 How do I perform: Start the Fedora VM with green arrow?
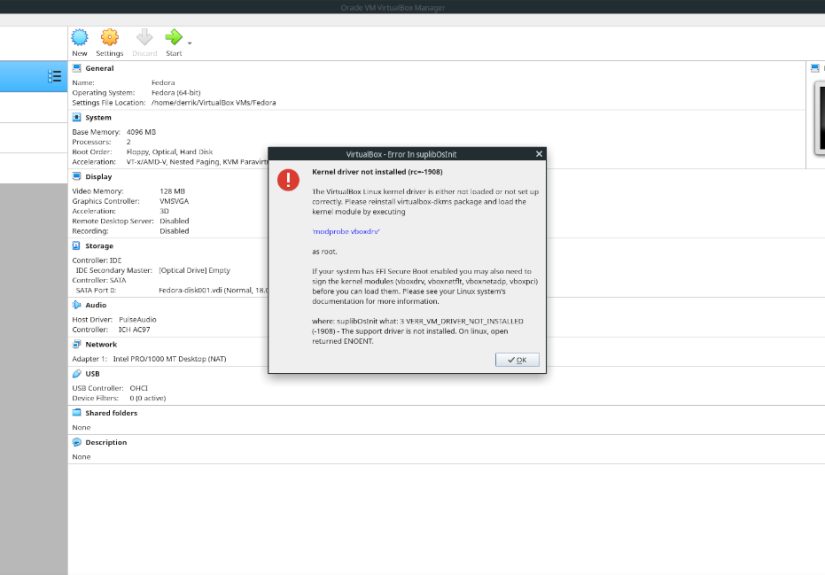[x=174, y=37]
